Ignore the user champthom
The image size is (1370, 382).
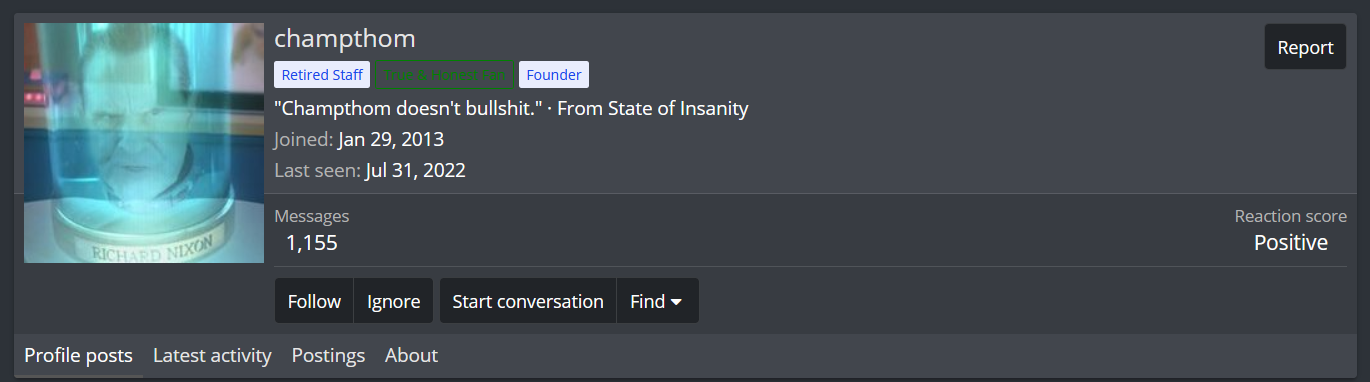[394, 301]
